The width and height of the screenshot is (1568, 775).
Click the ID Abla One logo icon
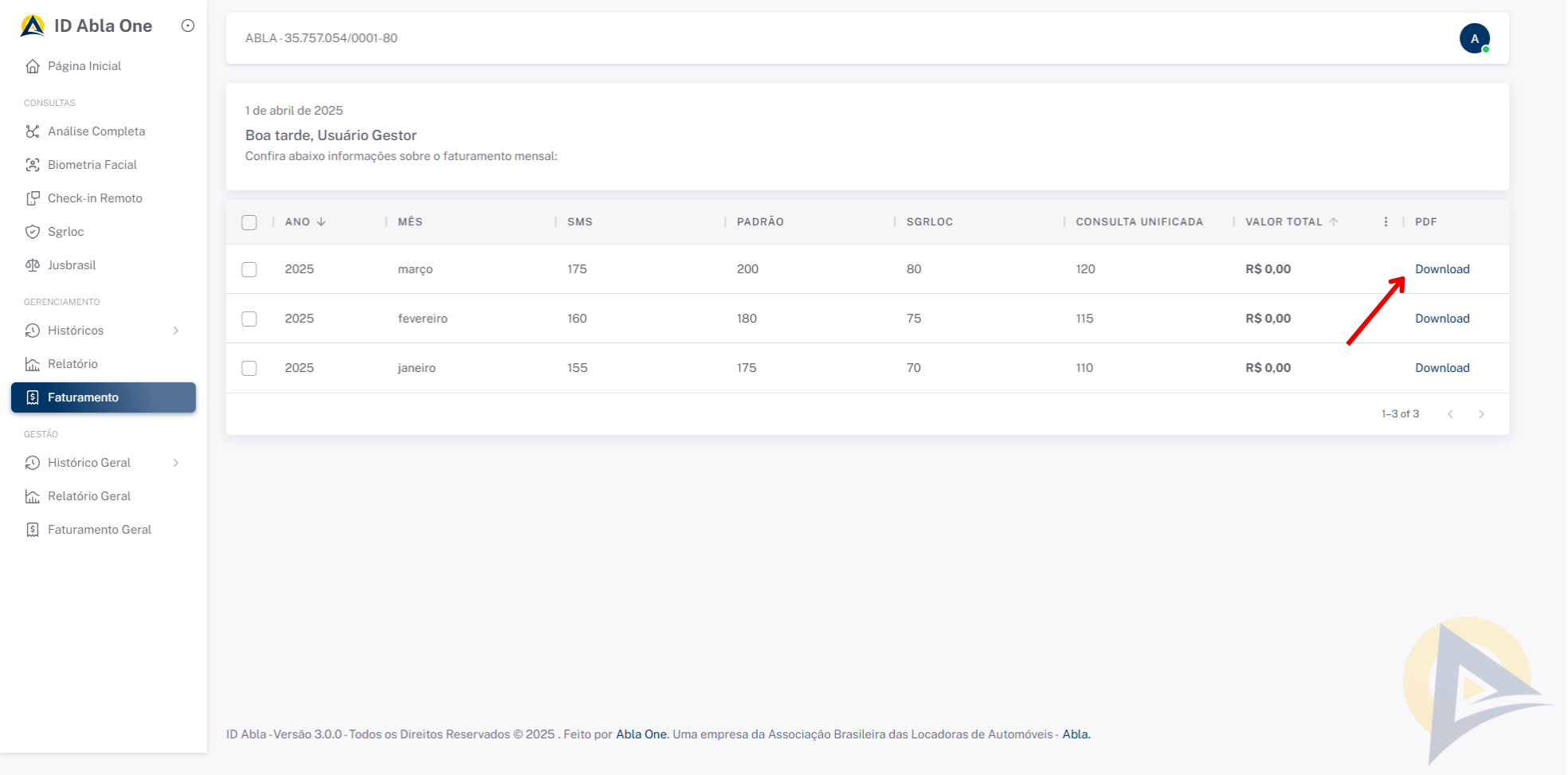tap(33, 26)
